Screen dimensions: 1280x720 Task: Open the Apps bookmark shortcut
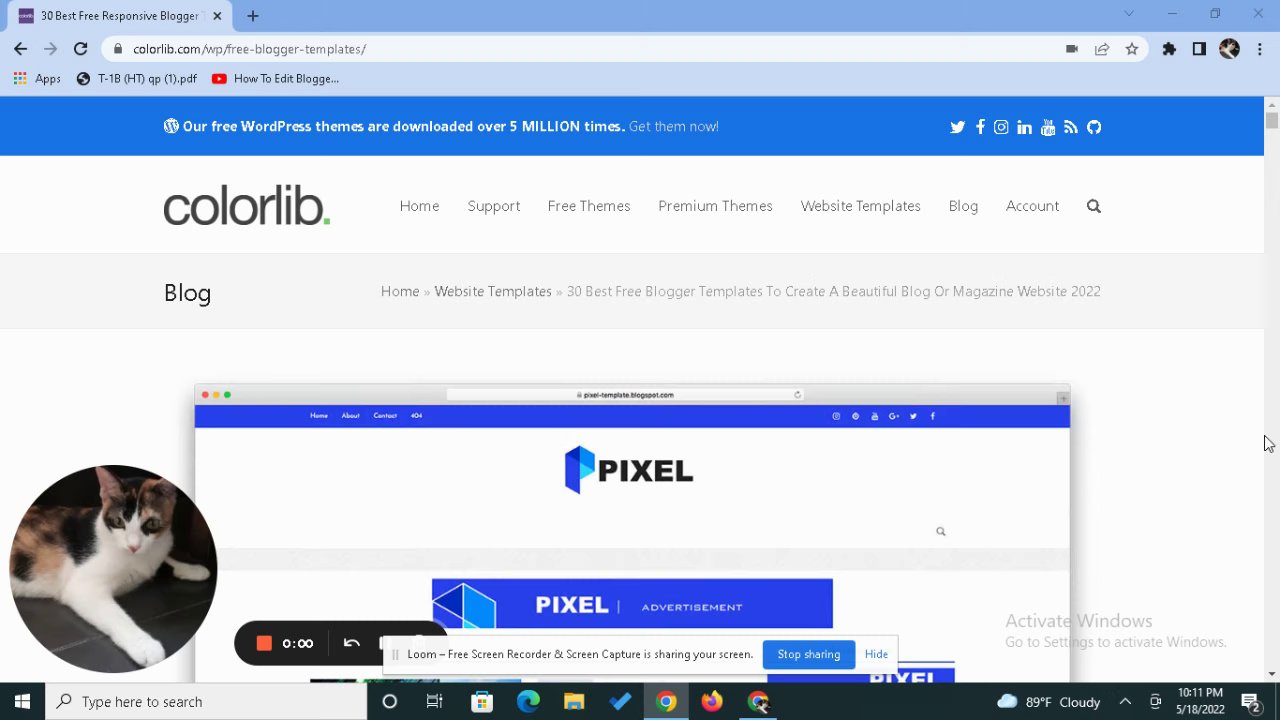pyautogui.click(x=37, y=78)
